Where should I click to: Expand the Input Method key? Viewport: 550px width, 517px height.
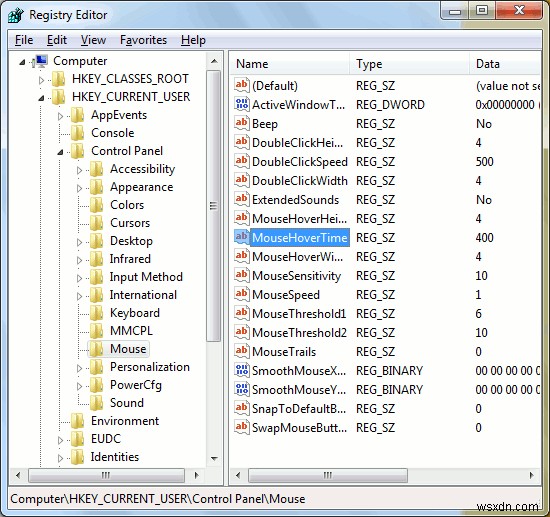coord(79,278)
